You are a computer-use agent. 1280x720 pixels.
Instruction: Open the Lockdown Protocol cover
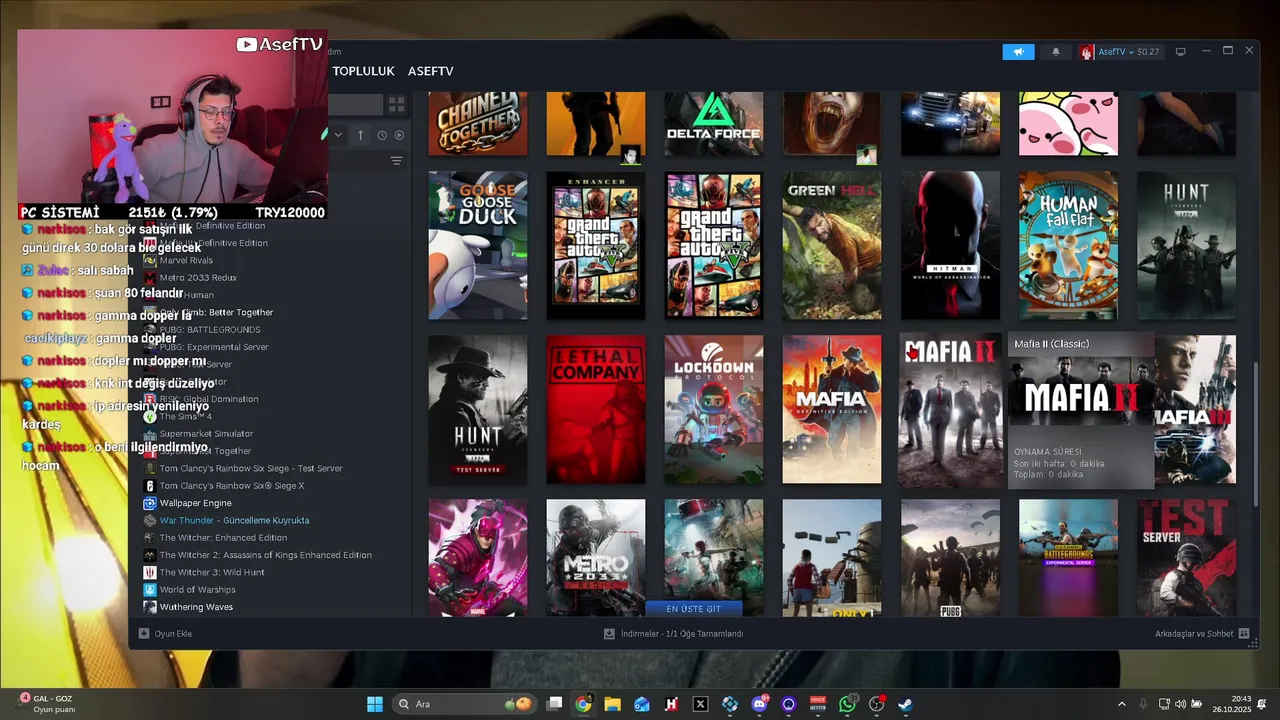(x=714, y=409)
